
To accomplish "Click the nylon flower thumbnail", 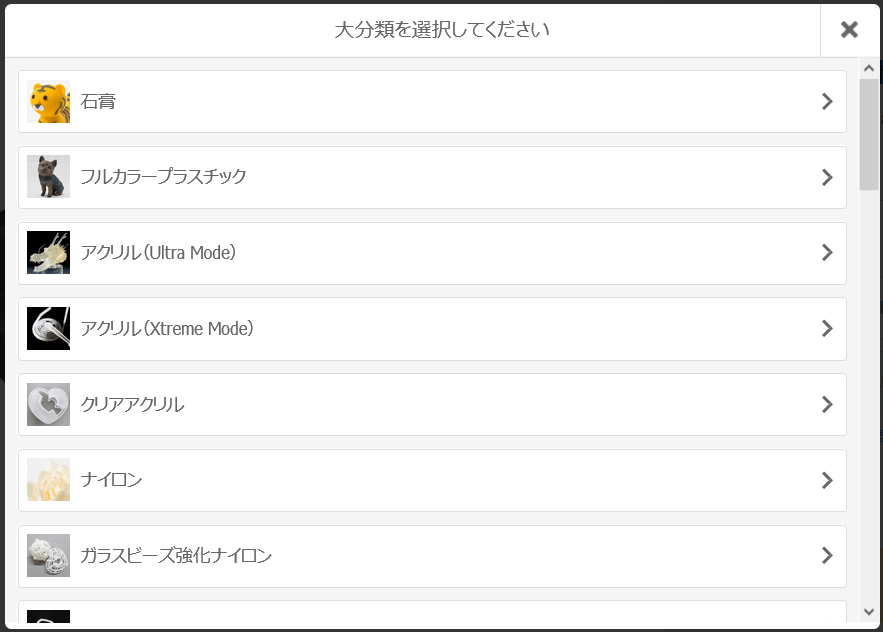I will click(x=48, y=480).
